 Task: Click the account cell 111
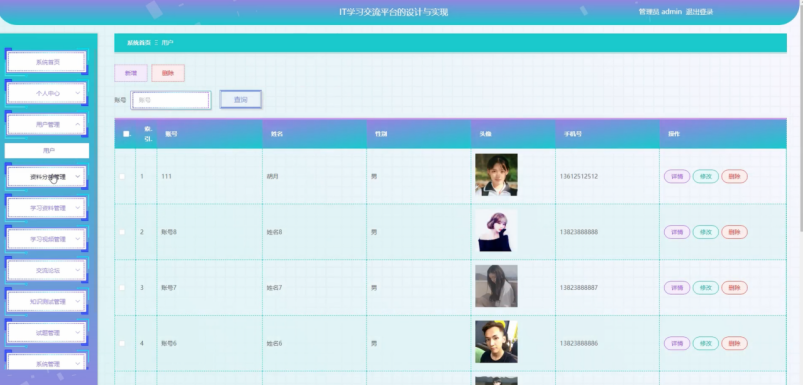click(x=166, y=176)
